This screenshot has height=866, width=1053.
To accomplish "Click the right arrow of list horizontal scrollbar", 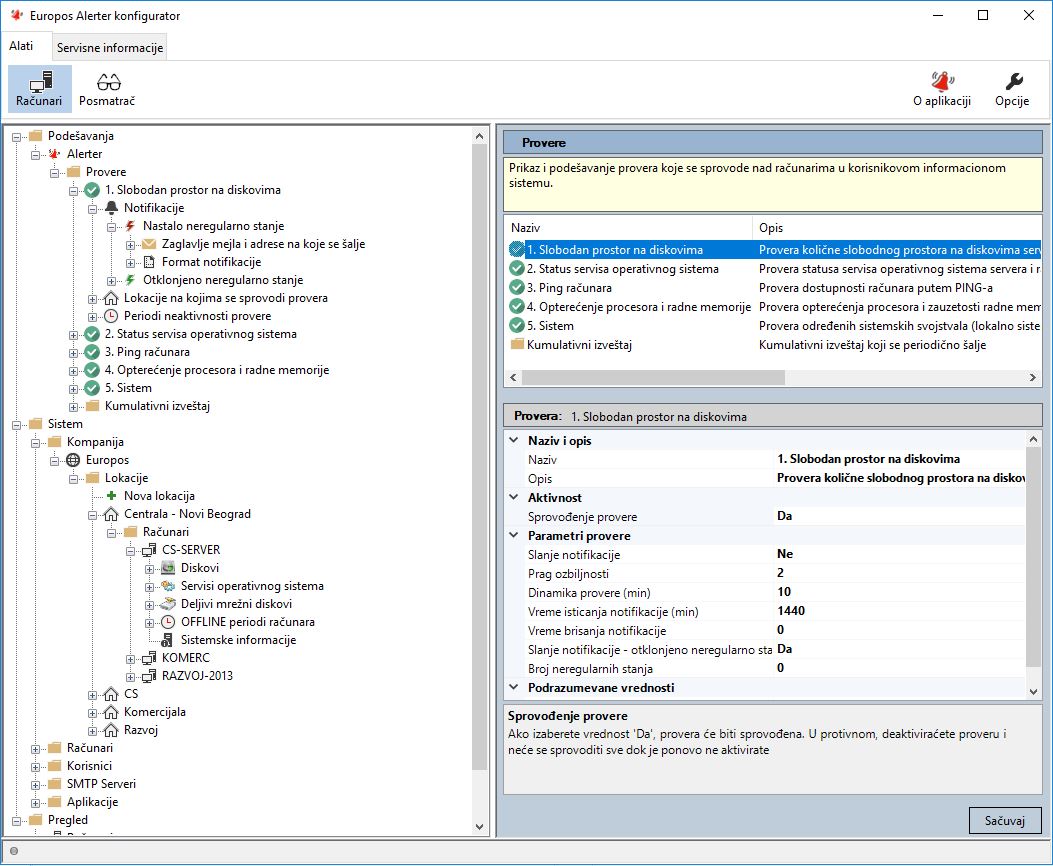I will [1033, 377].
